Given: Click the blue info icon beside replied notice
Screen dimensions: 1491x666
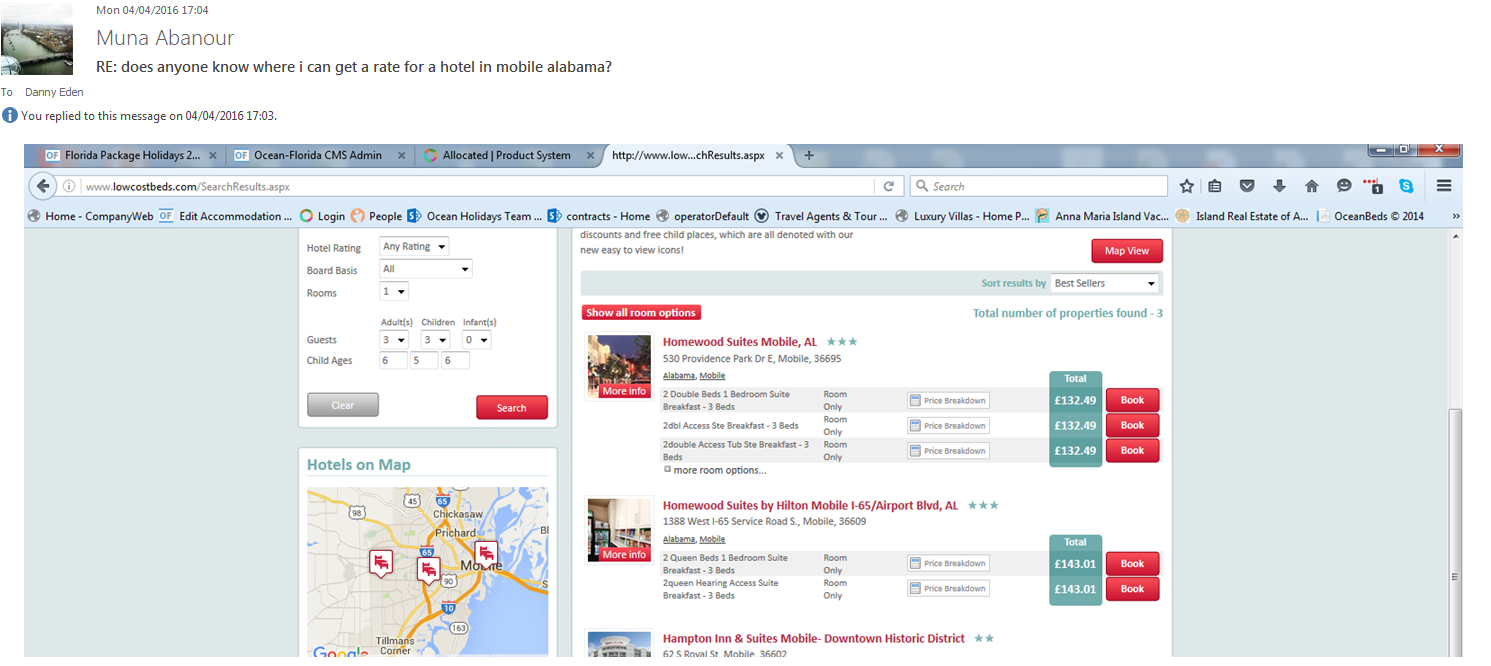Looking at the screenshot, I should click(x=10, y=115).
